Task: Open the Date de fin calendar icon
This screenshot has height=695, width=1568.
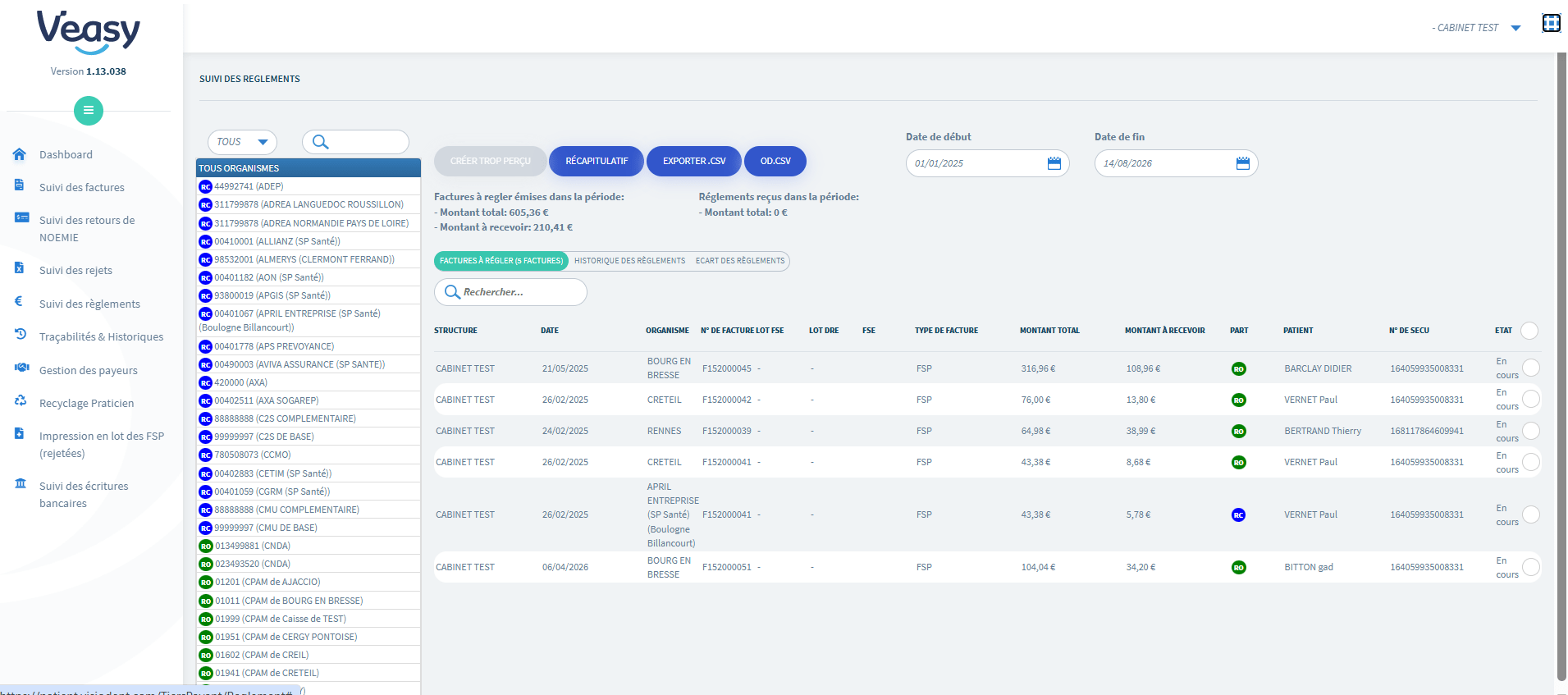Action: coord(1243,163)
